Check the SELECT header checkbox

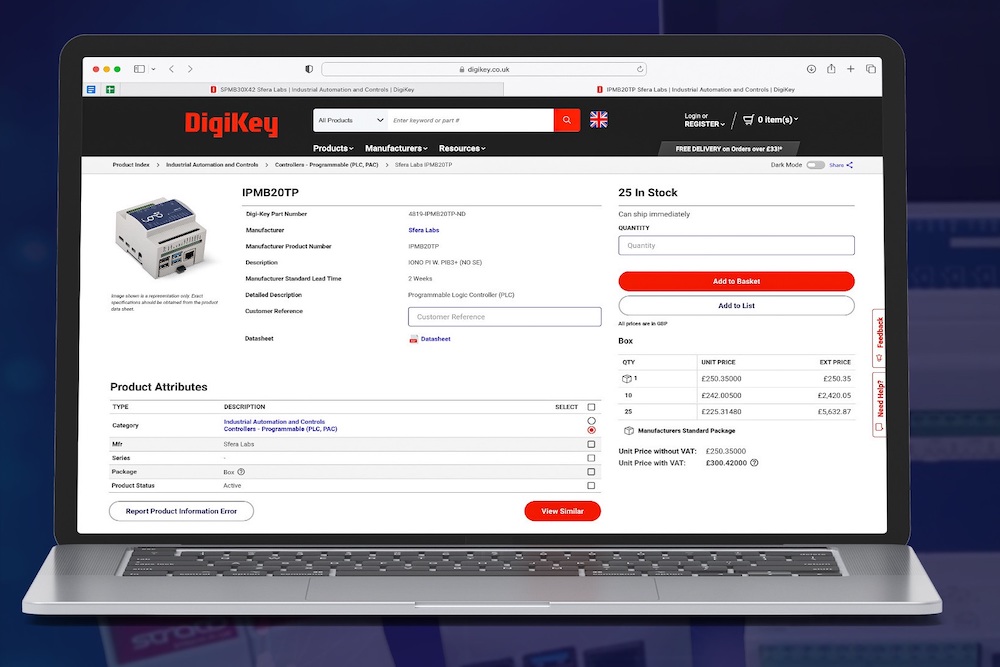pyautogui.click(x=591, y=407)
